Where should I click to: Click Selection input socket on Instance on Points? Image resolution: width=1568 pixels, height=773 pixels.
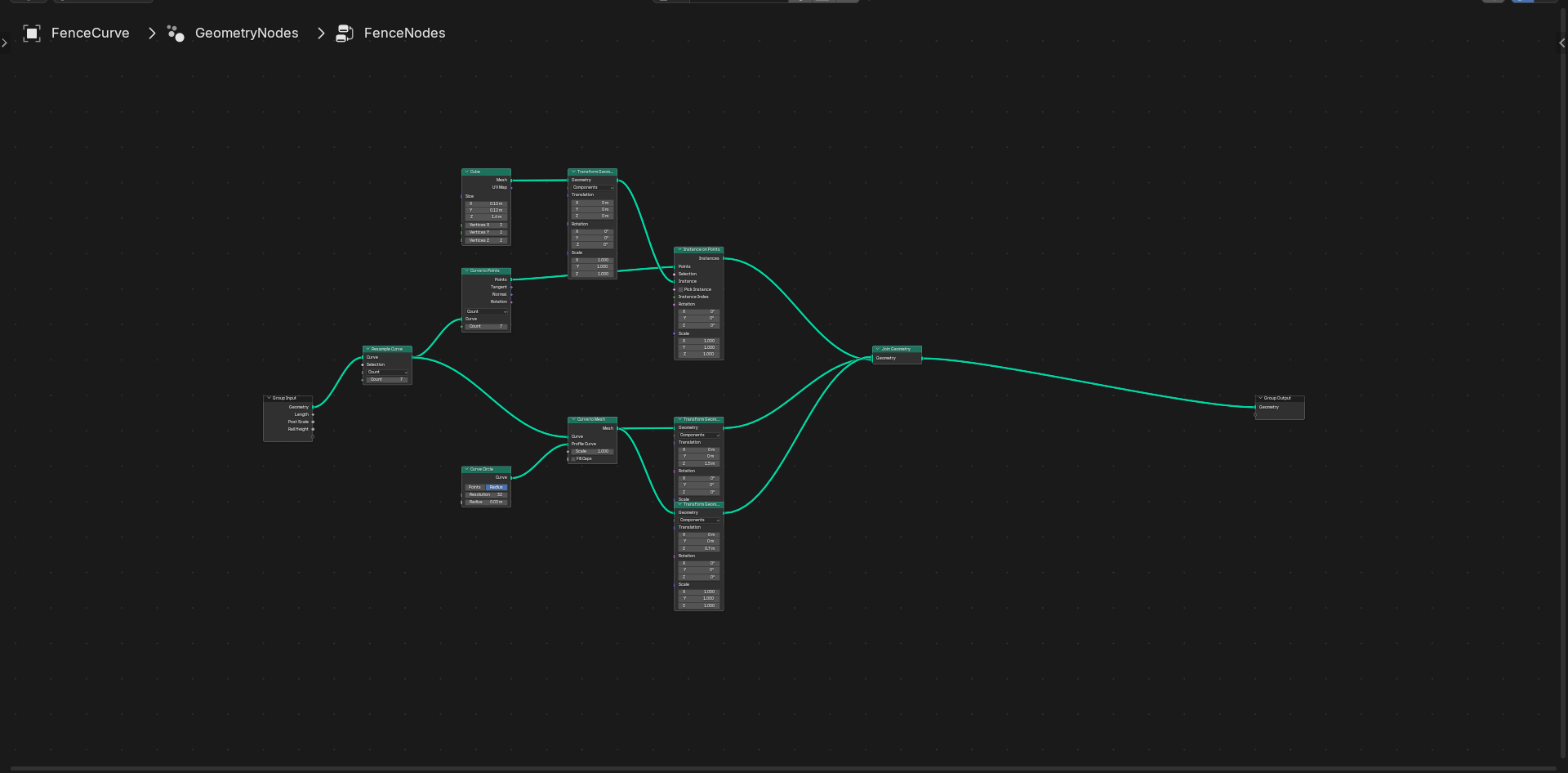(x=674, y=274)
